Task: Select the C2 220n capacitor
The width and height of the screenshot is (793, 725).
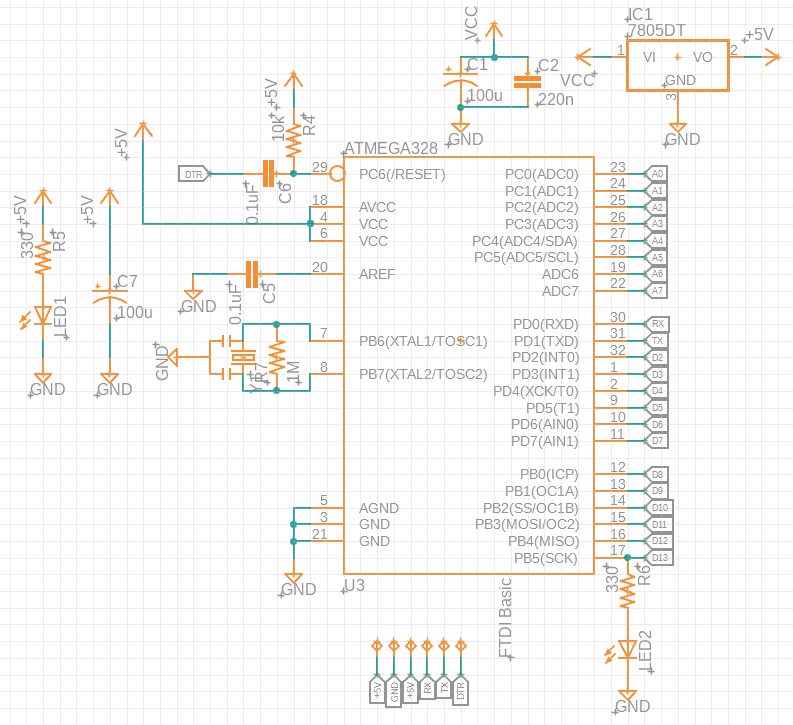Action: (520, 81)
